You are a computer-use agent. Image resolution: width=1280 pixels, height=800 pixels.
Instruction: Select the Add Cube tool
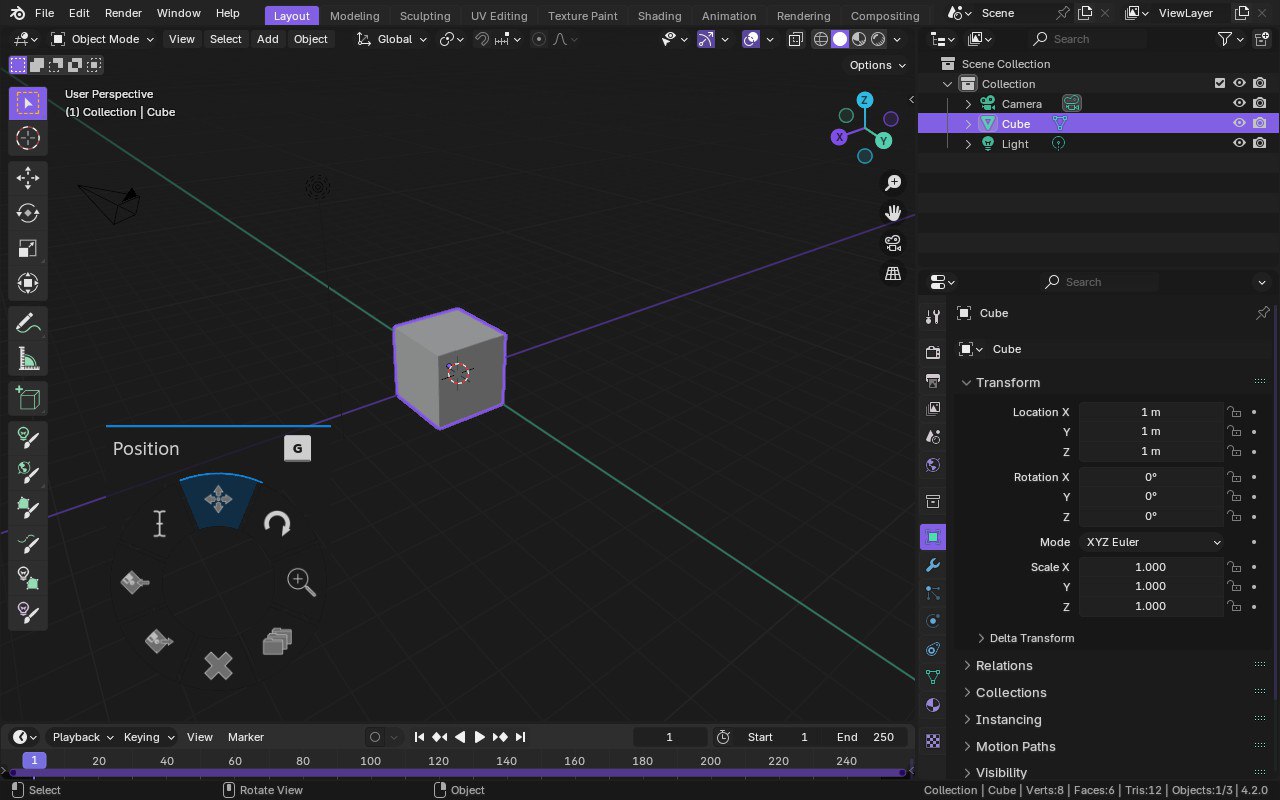28,398
